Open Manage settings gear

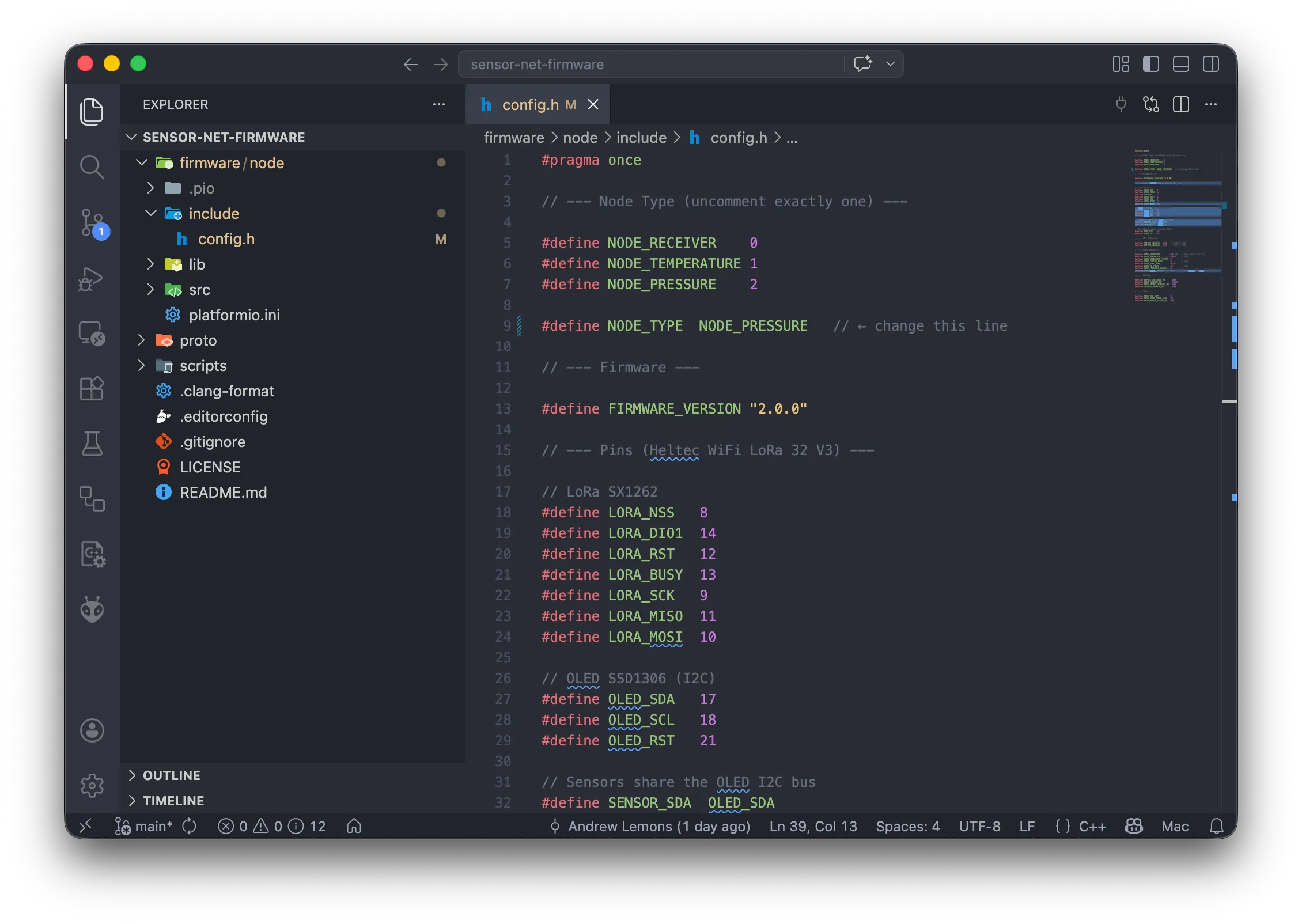click(92, 786)
